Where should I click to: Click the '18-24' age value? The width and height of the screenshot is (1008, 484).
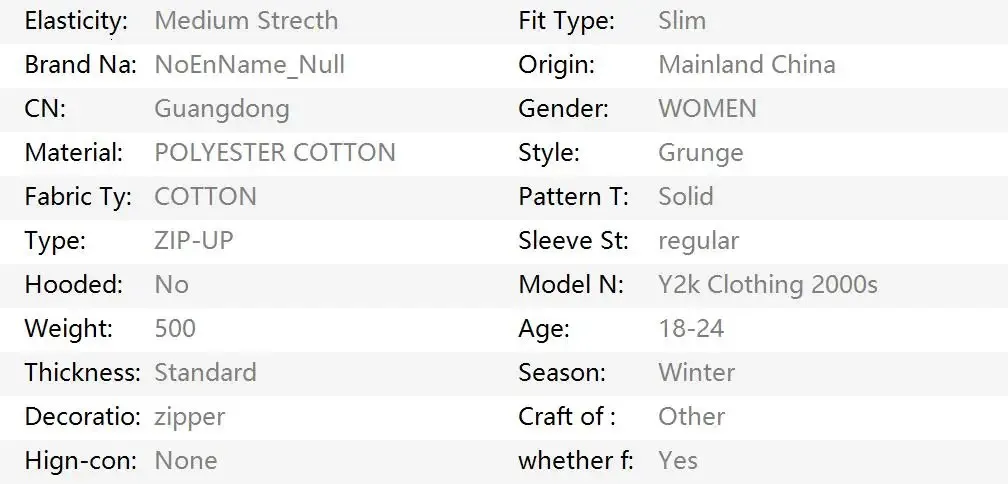691,329
